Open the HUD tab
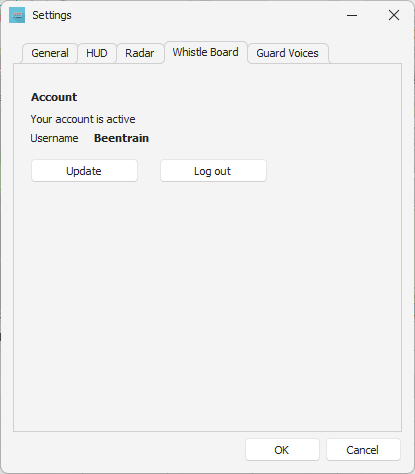Screen dimensions: 415x474 tap(97, 53)
